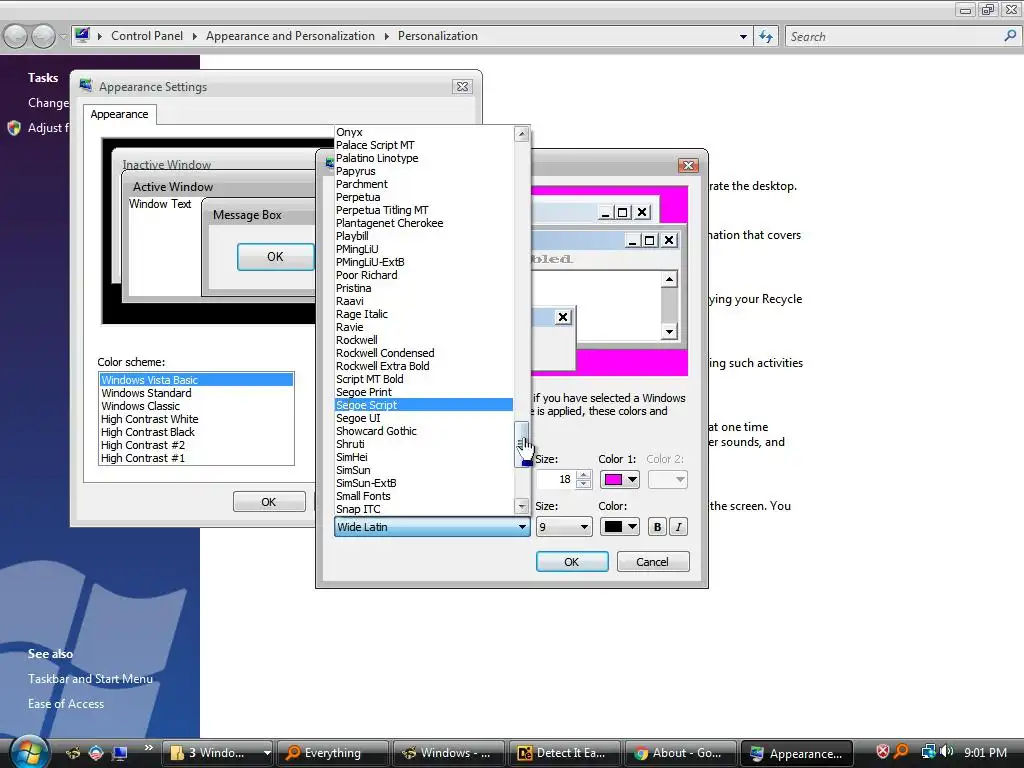Choose High Contrast Black scheme

(196, 432)
